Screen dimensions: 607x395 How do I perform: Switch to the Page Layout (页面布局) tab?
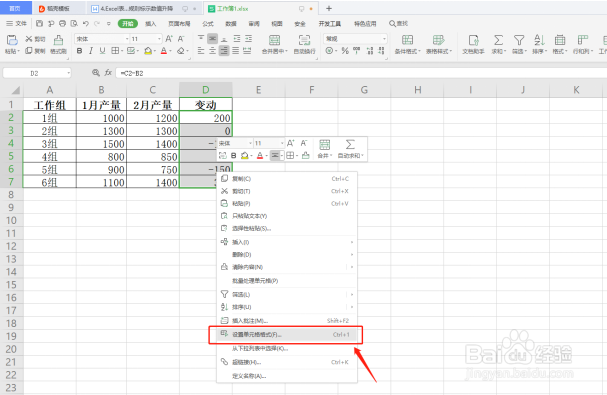point(179,24)
